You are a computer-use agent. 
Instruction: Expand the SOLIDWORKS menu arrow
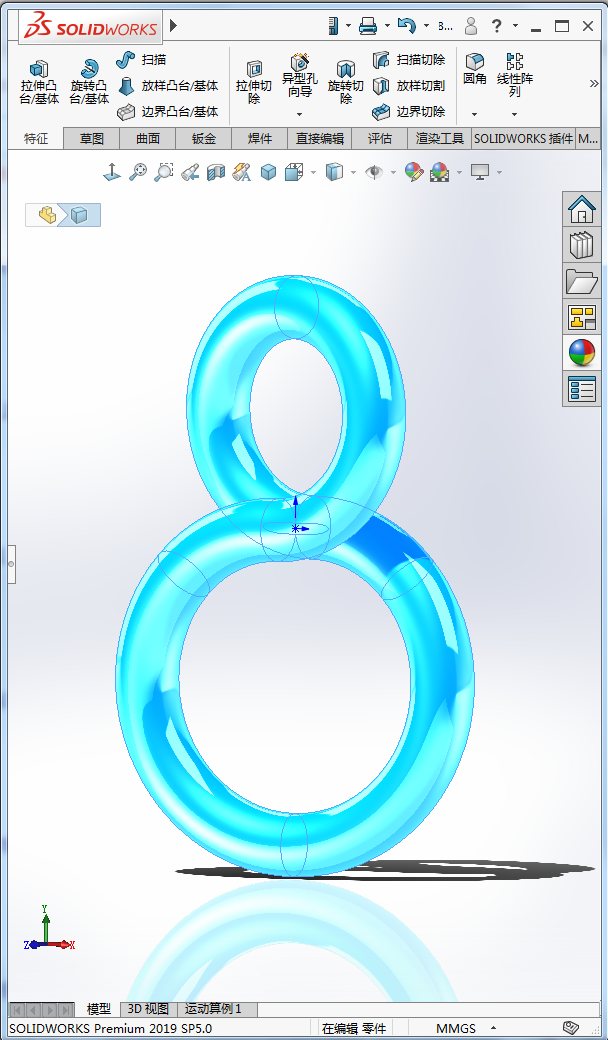pos(174,26)
